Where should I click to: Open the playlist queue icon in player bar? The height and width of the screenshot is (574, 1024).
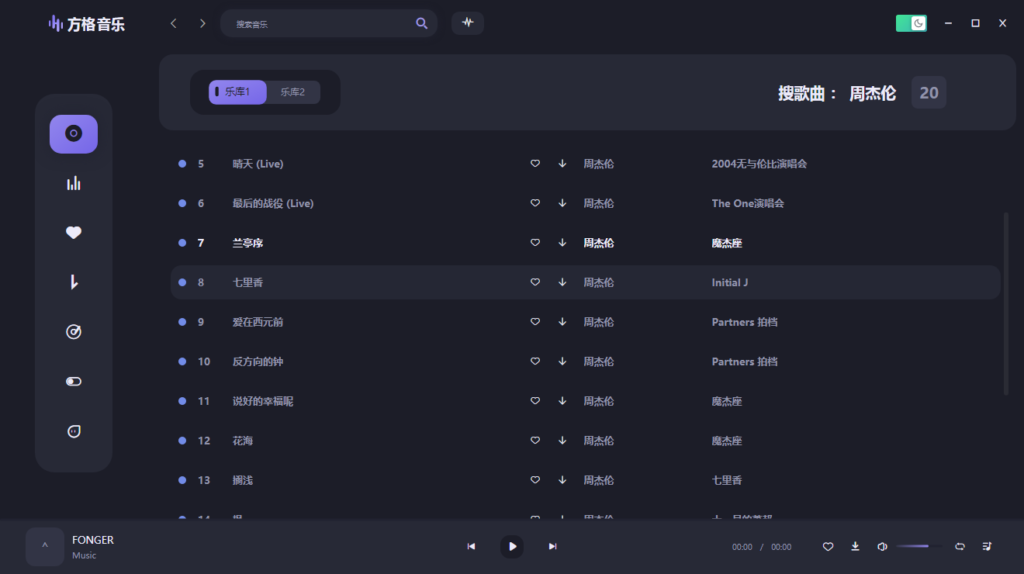(x=987, y=546)
